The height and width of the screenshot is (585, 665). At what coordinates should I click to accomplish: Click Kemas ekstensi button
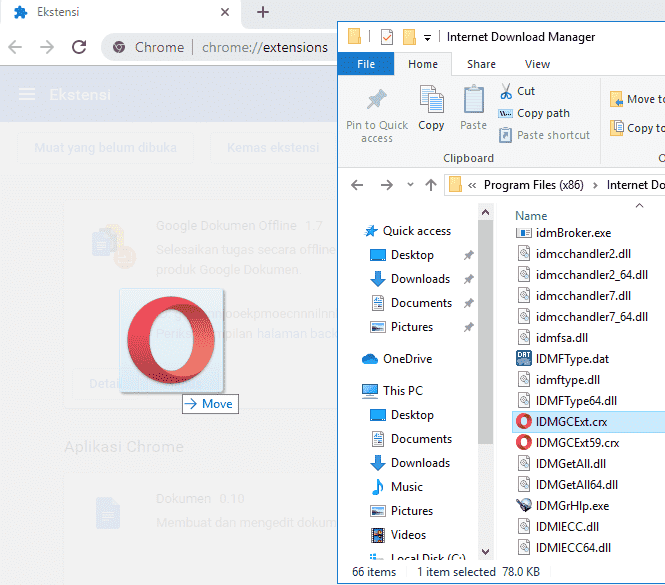pyautogui.click(x=273, y=148)
